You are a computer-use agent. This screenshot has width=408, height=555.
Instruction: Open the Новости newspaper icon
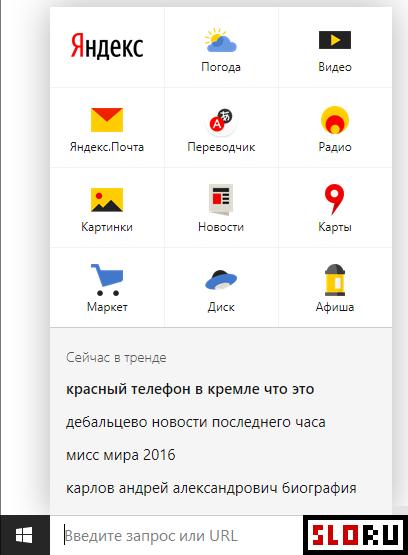click(x=221, y=200)
